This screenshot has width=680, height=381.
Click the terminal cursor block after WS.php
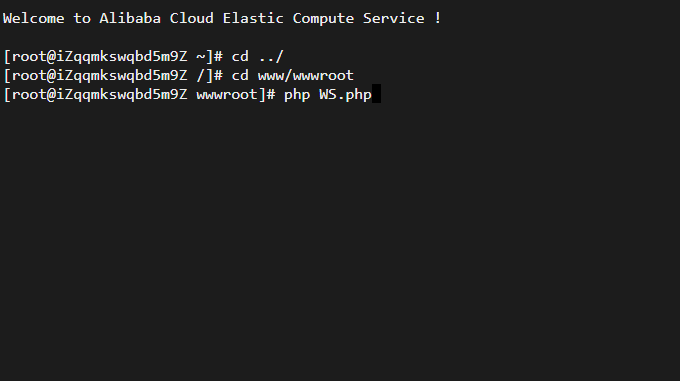[376, 94]
